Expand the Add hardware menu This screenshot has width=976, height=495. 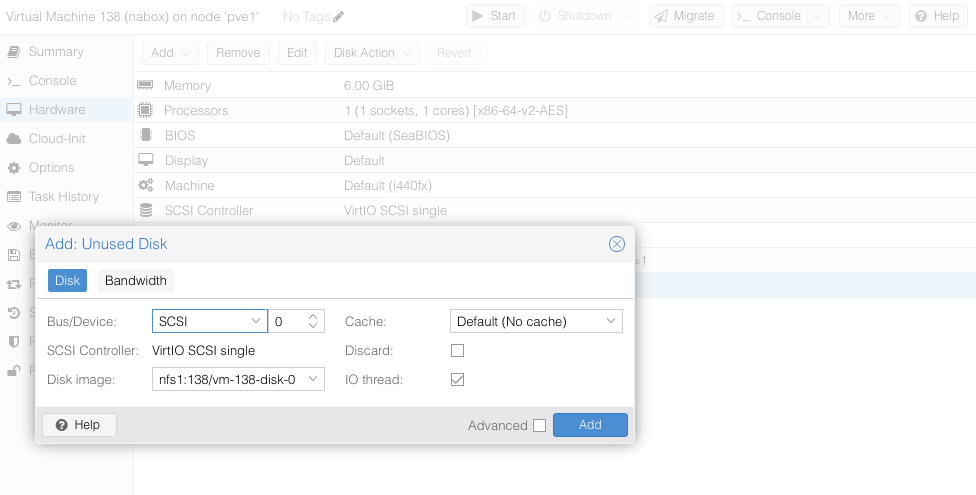coord(170,53)
